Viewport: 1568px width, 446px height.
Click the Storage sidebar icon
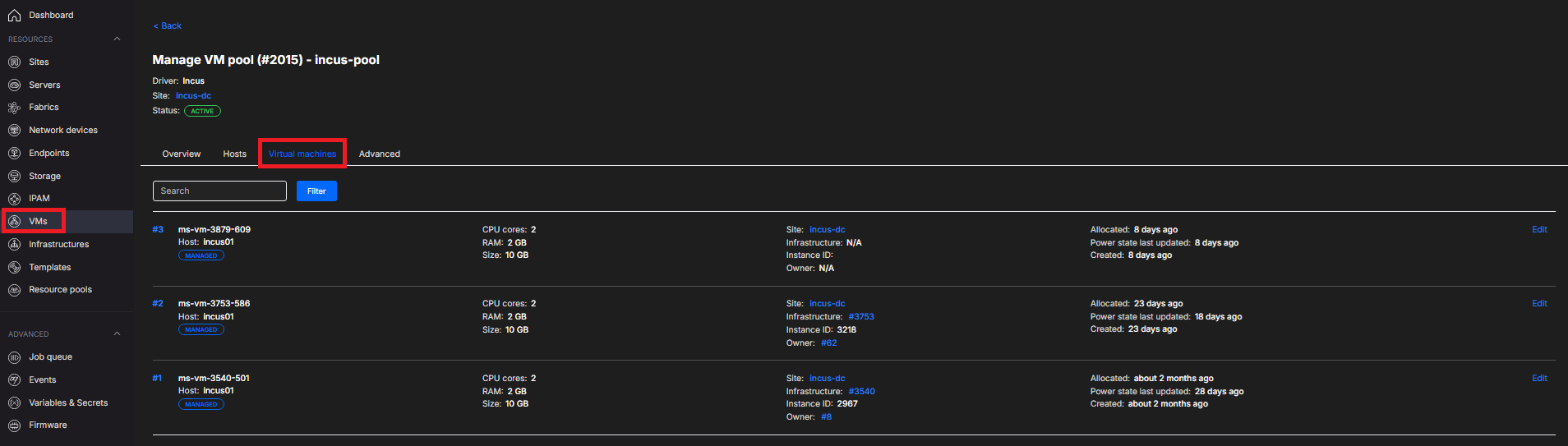tap(14, 177)
